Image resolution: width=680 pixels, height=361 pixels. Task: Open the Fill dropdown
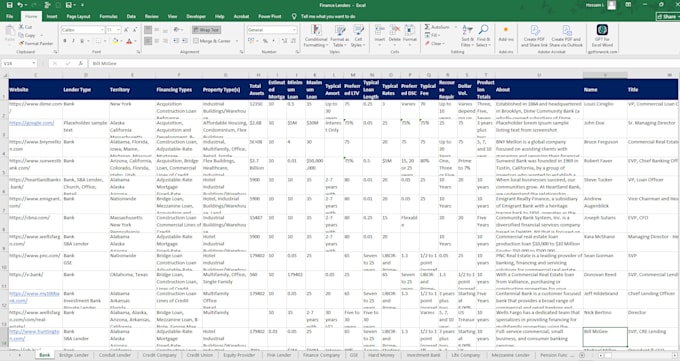pos(432,35)
